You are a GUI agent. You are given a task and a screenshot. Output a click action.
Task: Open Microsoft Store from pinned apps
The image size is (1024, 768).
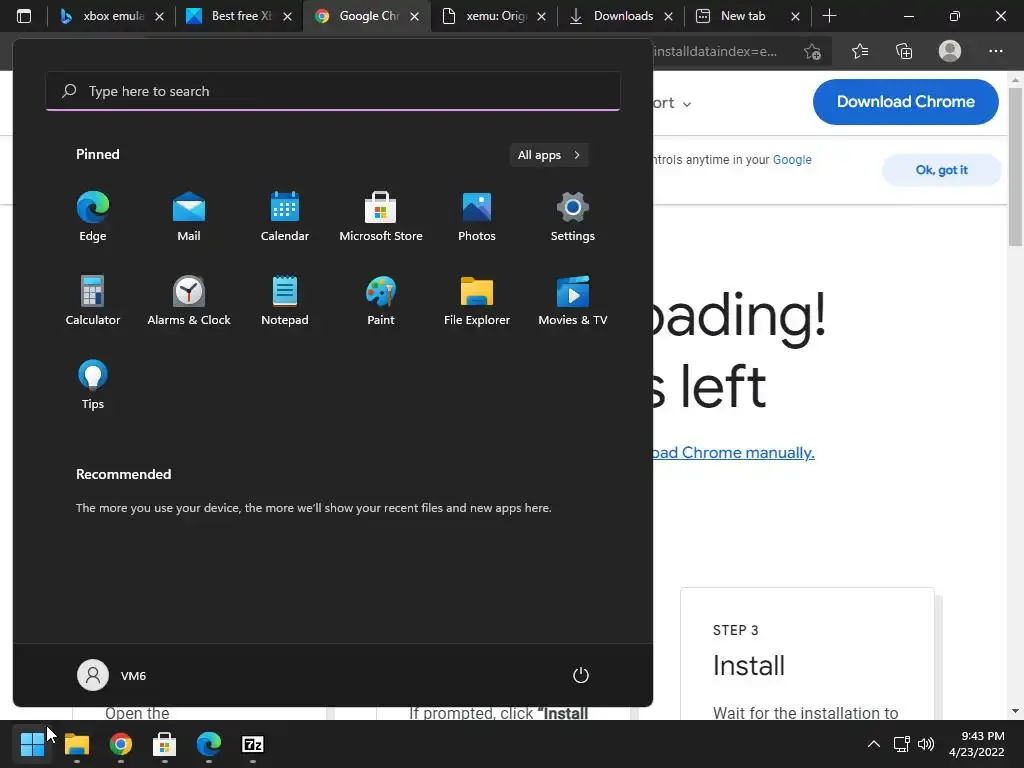pos(381,217)
